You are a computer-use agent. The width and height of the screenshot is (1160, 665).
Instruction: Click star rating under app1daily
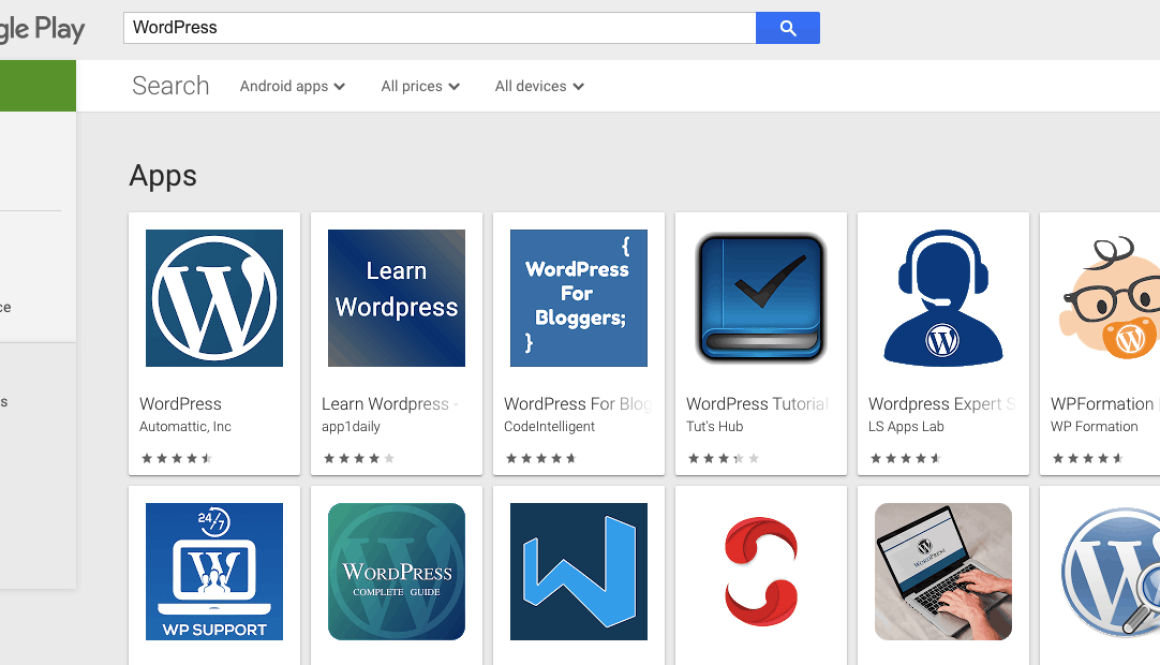pos(359,459)
